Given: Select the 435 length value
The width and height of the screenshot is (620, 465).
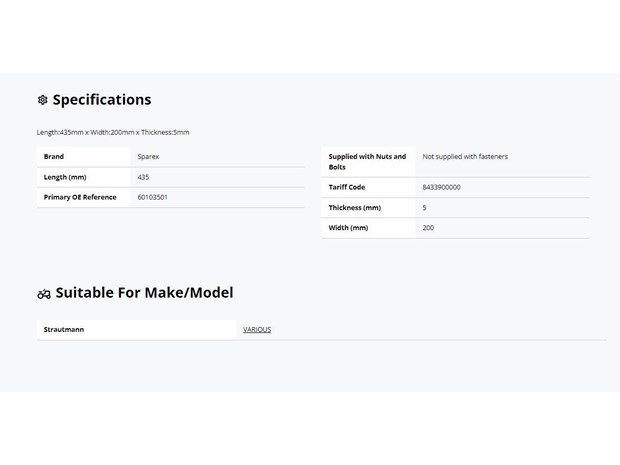Looking at the screenshot, I should [x=143, y=177].
